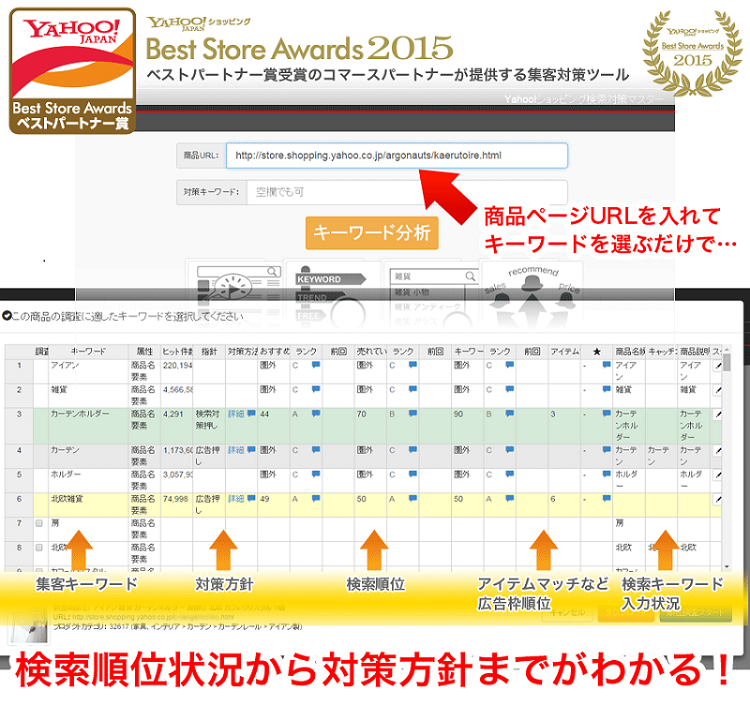This screenshot has height=705, width=750.
Task: Open comment icon next to 90 rank in カーテンホルダー row
Action: 510,413
